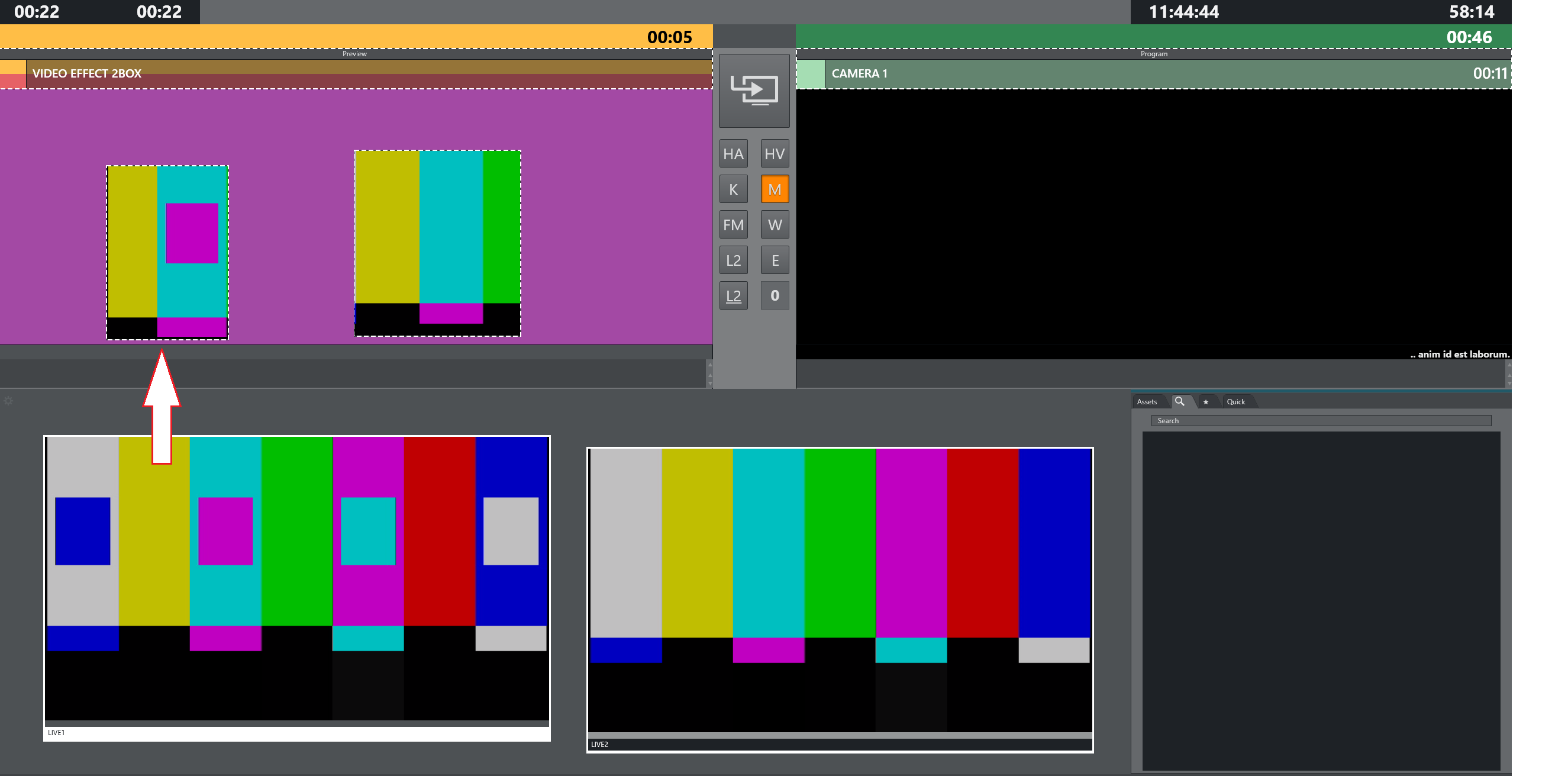Screen dimensions: 1568x776
Task: Click the E button
Action: 775,260
